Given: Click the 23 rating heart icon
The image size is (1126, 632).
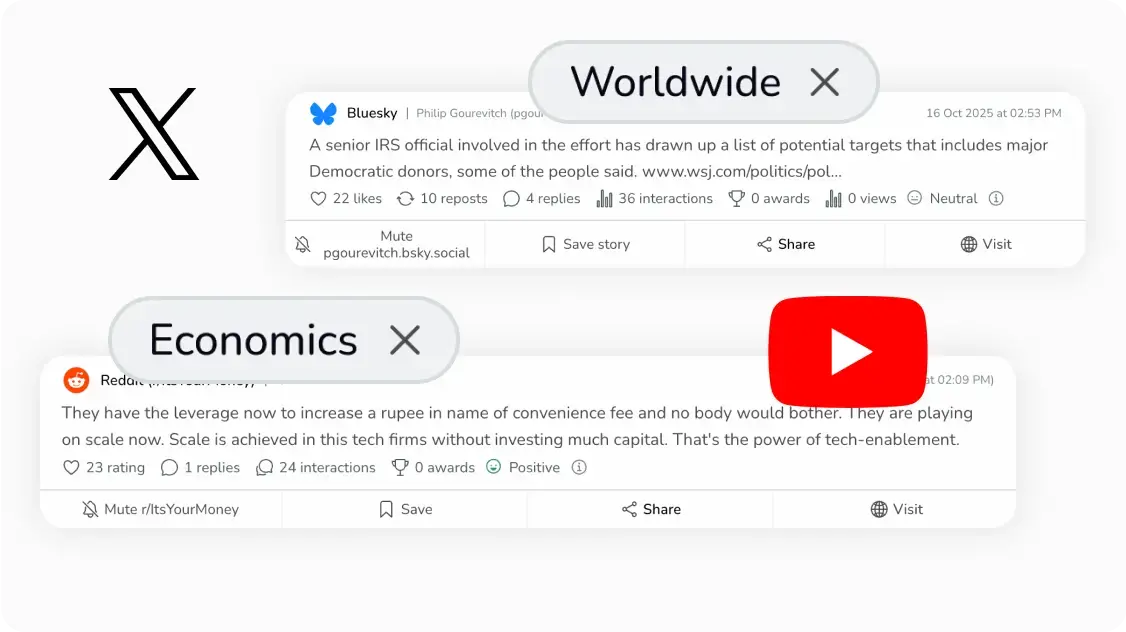Looking at the screenshot, I should click(71, 468).
